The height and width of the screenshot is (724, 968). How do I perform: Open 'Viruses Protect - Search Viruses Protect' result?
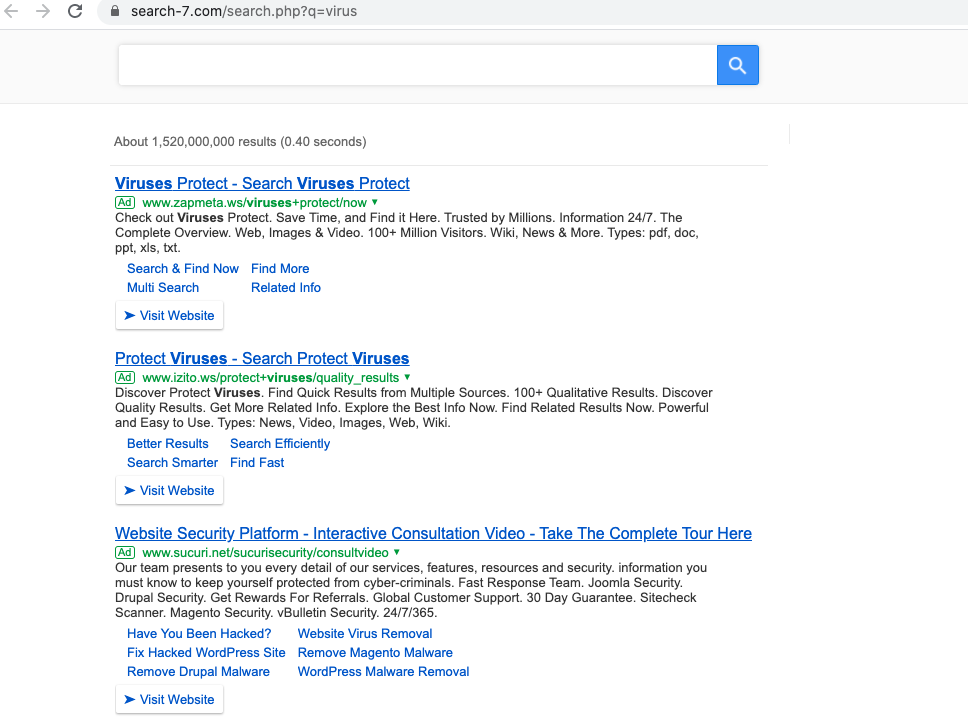[x=262, y=183]
